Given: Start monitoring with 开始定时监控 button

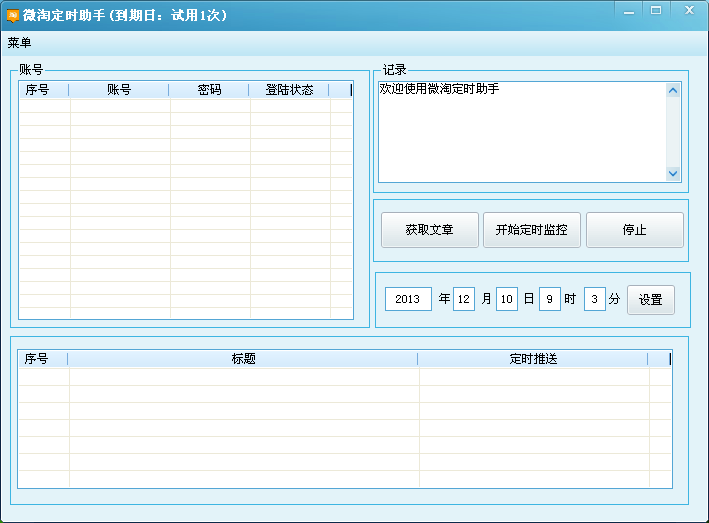Looking at the screenshot, I should tap(532, 230).
